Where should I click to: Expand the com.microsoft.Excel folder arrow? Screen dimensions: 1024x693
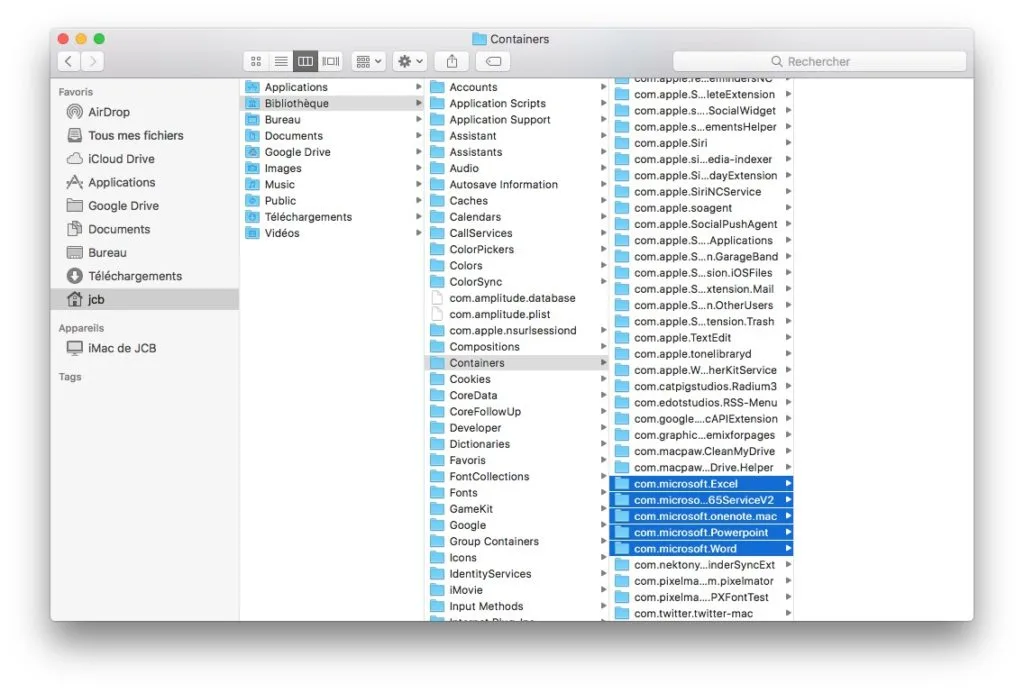pos(788,484)
